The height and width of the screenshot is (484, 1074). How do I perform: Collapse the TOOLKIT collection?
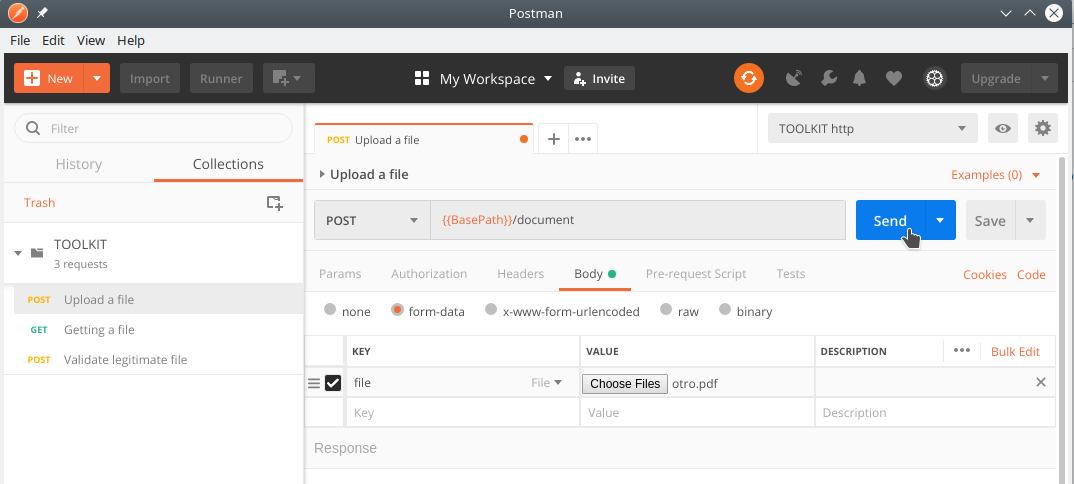tap(18, 253)
